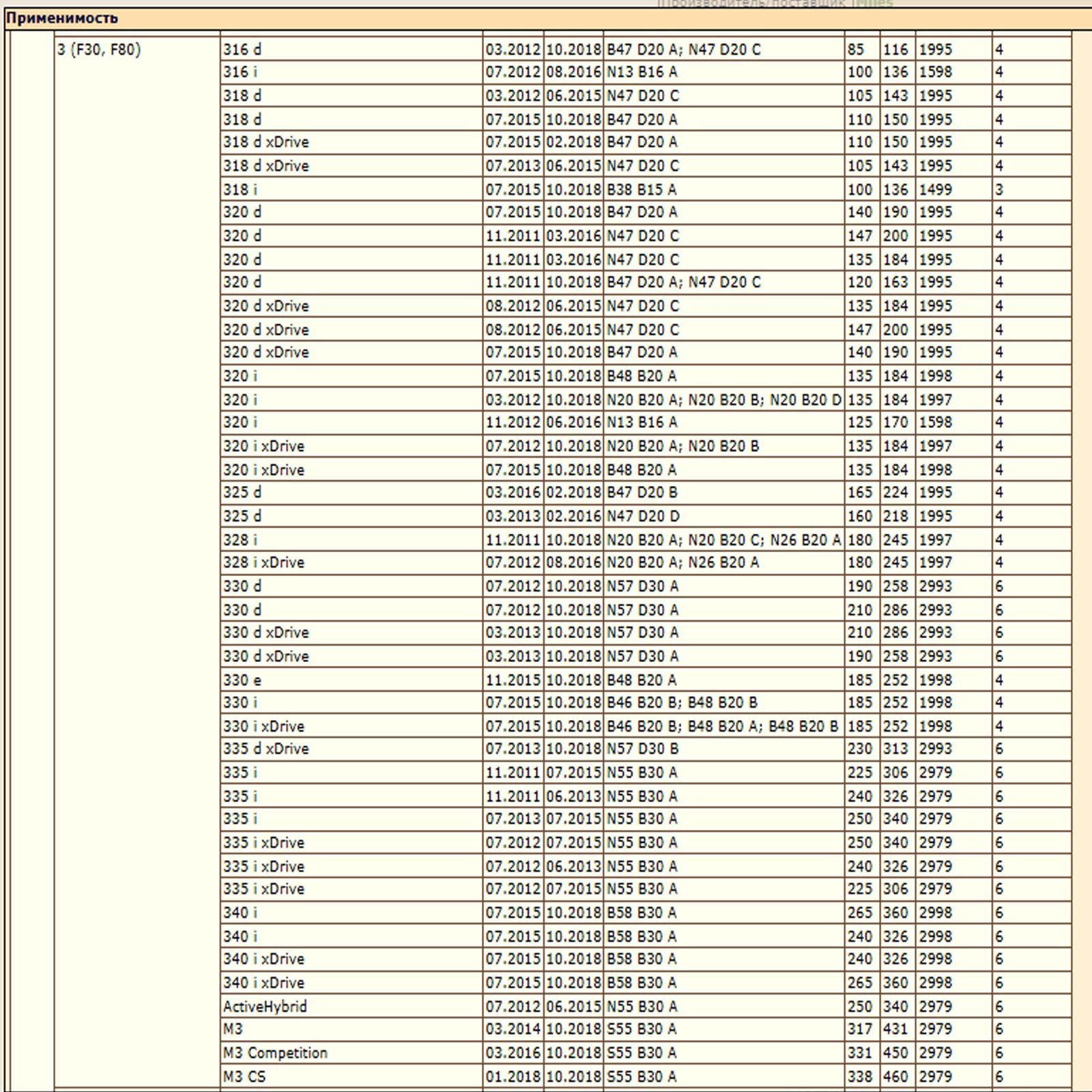The image size is (1092, 1092).
Task: Click the 01.2018 start date cell
Action: [x=513, y=1077]
